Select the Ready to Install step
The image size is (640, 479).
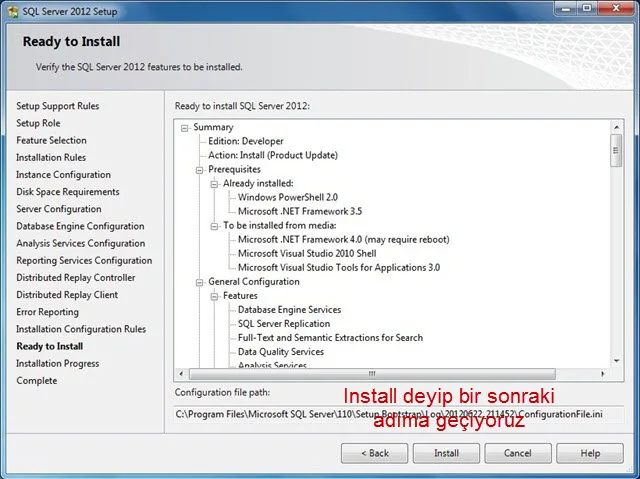point(50,346)
